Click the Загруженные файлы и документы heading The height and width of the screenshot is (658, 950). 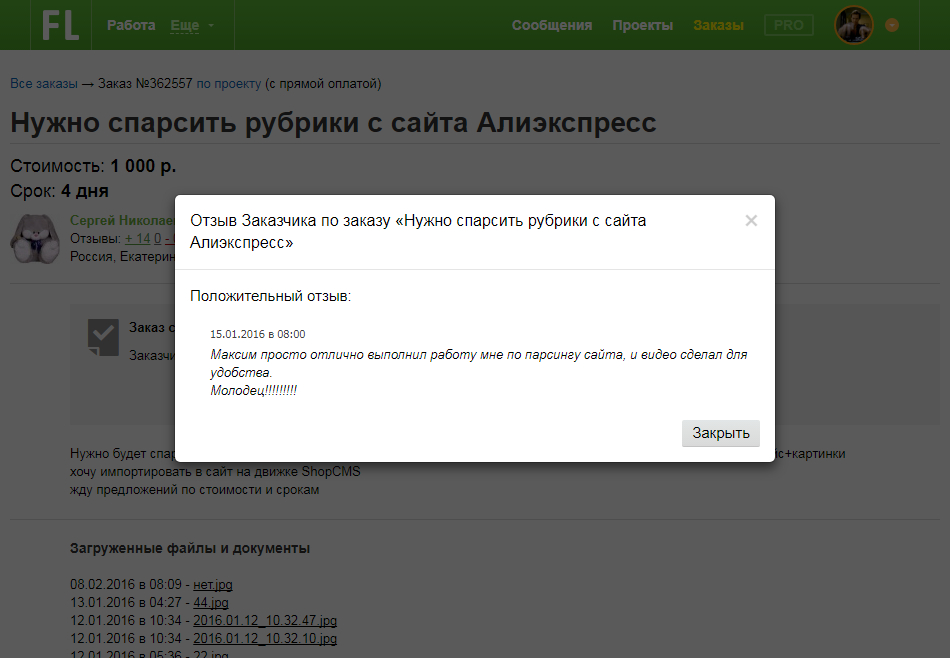[190, 548]
